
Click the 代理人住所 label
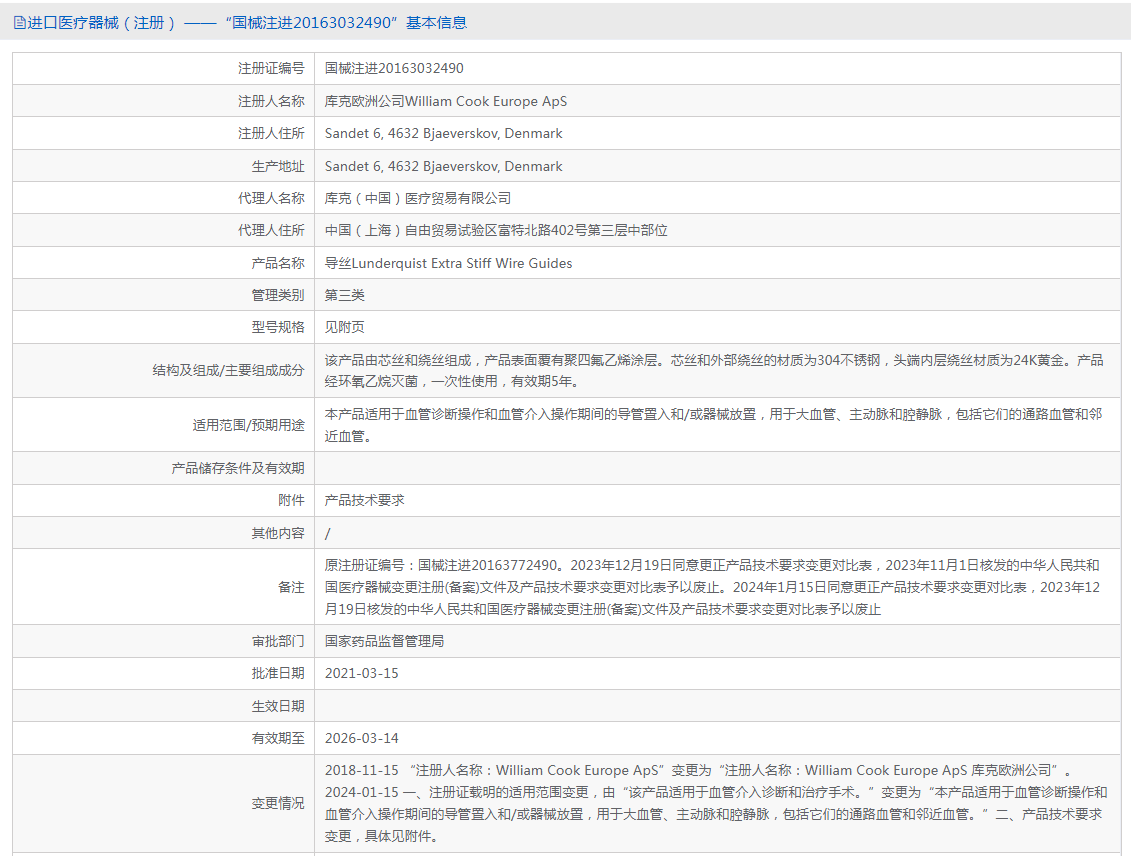click(x=271, y=231)
